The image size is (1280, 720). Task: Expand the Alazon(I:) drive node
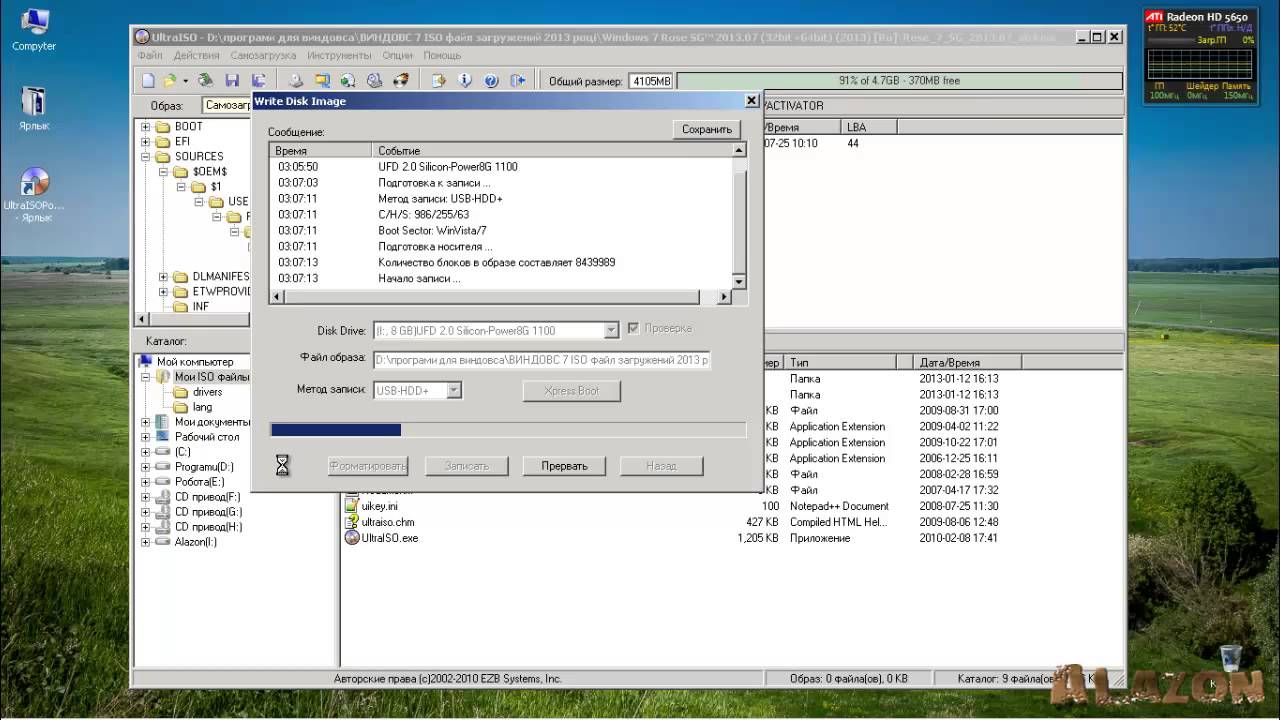pyautogui.click(x=145, y=542)
